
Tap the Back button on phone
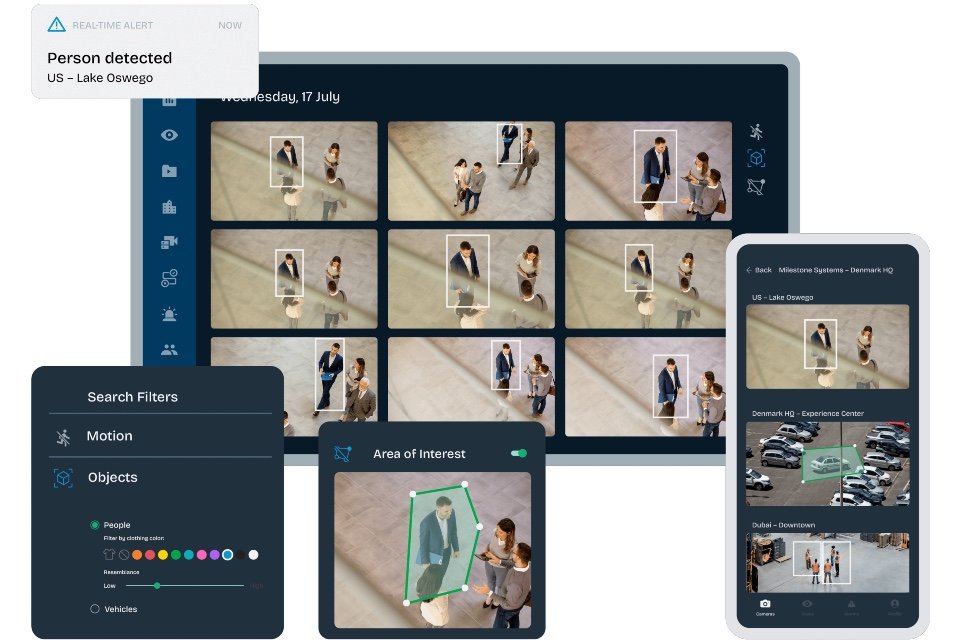759,270
